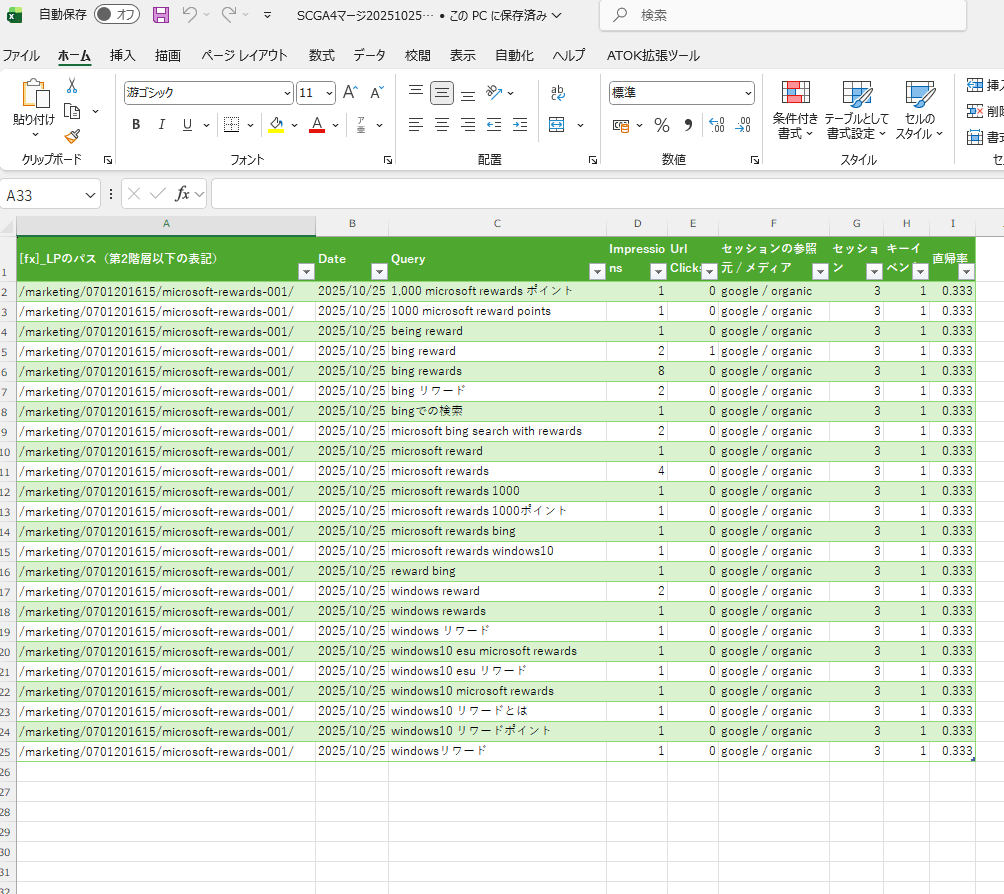1004x894 pixels.
Task: Switch to the 挿入 tab
Action: tap(123, 56)
